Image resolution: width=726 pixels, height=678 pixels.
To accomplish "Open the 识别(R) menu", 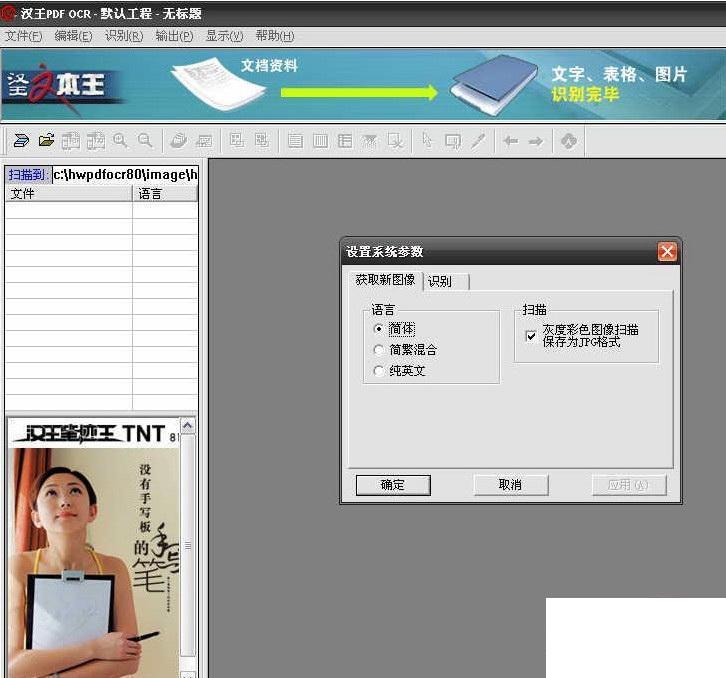I will click(124, 36).
